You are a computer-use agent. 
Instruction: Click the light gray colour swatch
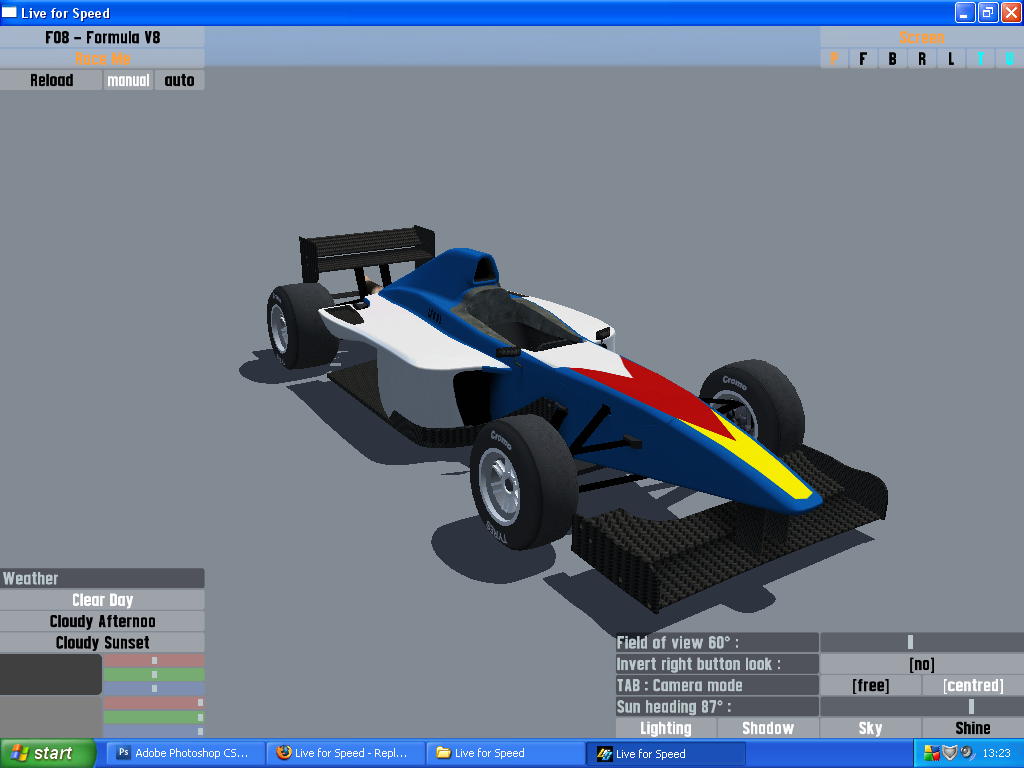coord(51,716)
